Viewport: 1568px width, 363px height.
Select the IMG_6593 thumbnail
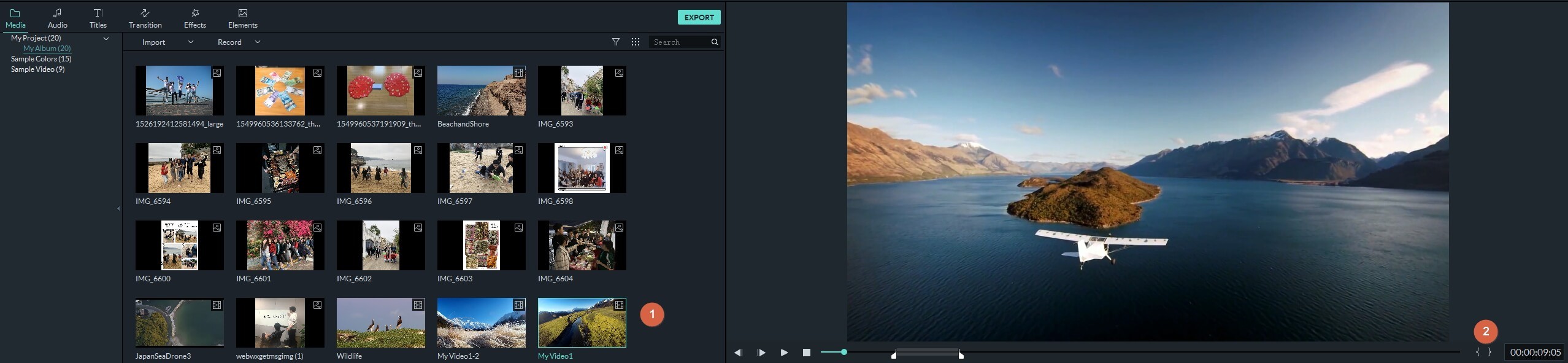pos(582,90)
